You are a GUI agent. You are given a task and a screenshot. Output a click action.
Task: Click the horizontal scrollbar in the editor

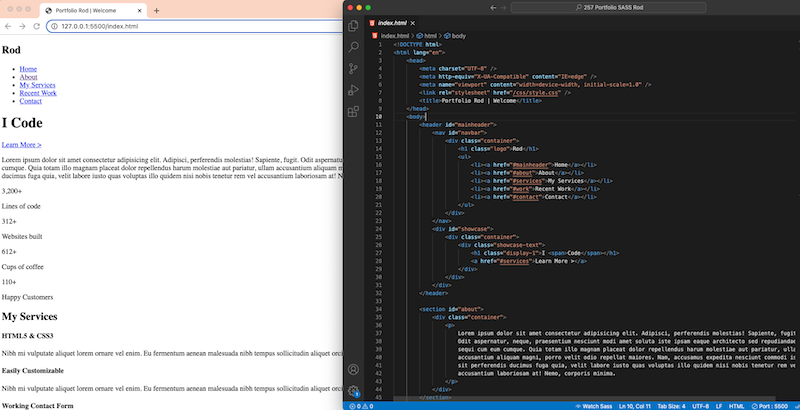584,398
